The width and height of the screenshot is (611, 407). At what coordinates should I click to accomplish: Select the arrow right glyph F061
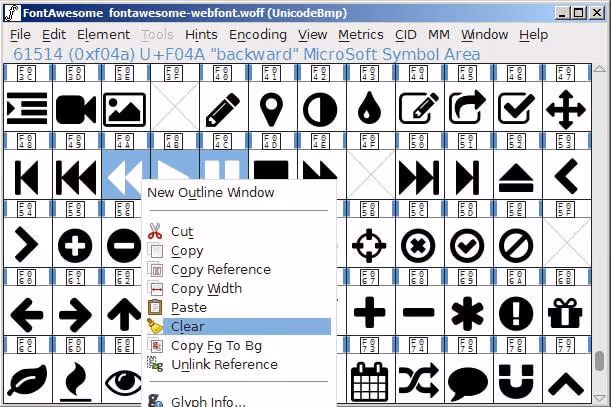pos(76,315)
